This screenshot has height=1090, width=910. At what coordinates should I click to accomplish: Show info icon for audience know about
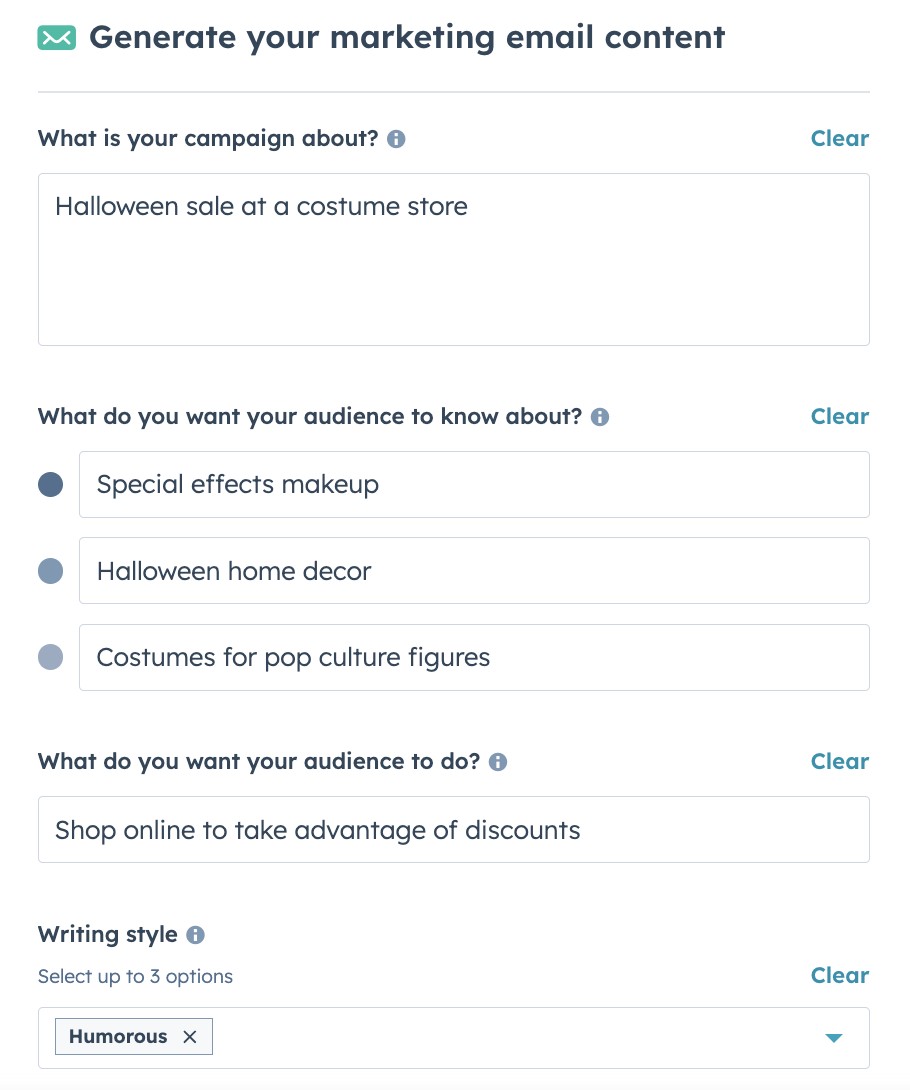600,417
